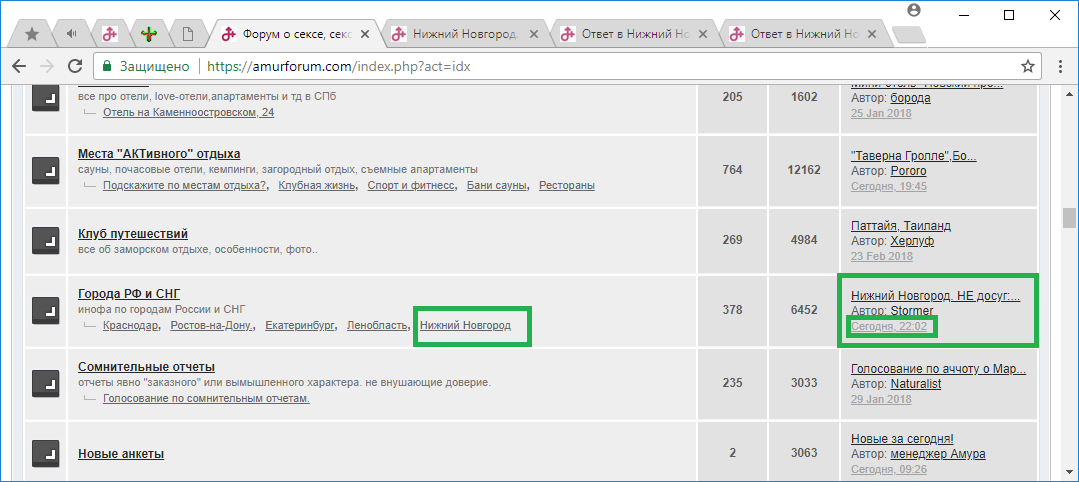Click the forum icon beside Города РФ и СНГ
This screenshot has height=482, width=1079.
click(x=46, y=310)
